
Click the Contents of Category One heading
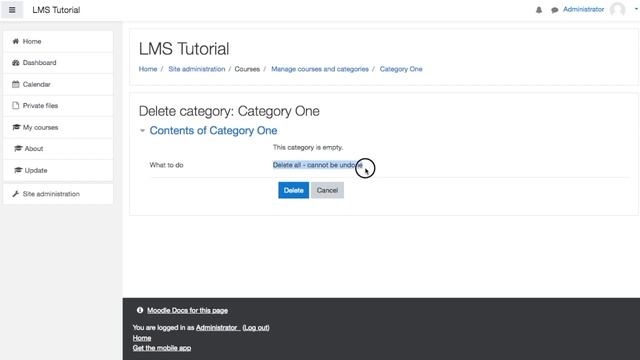213,131
